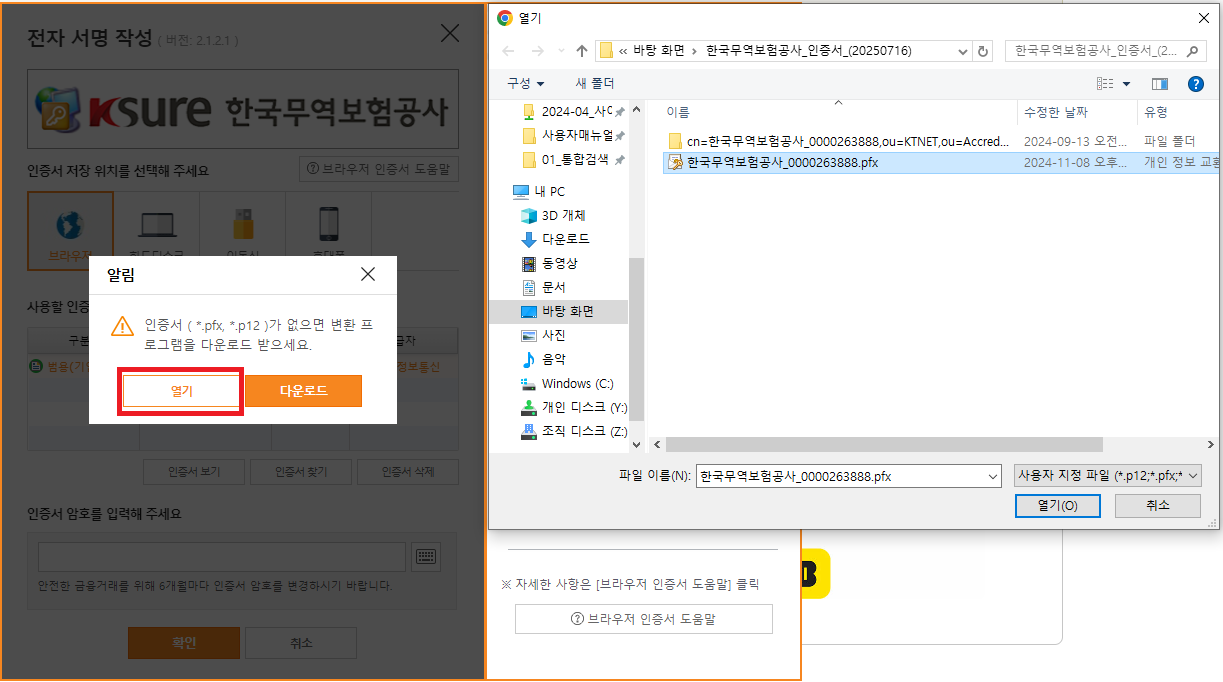Open 사진 in the navigation pane

(543, 335)
